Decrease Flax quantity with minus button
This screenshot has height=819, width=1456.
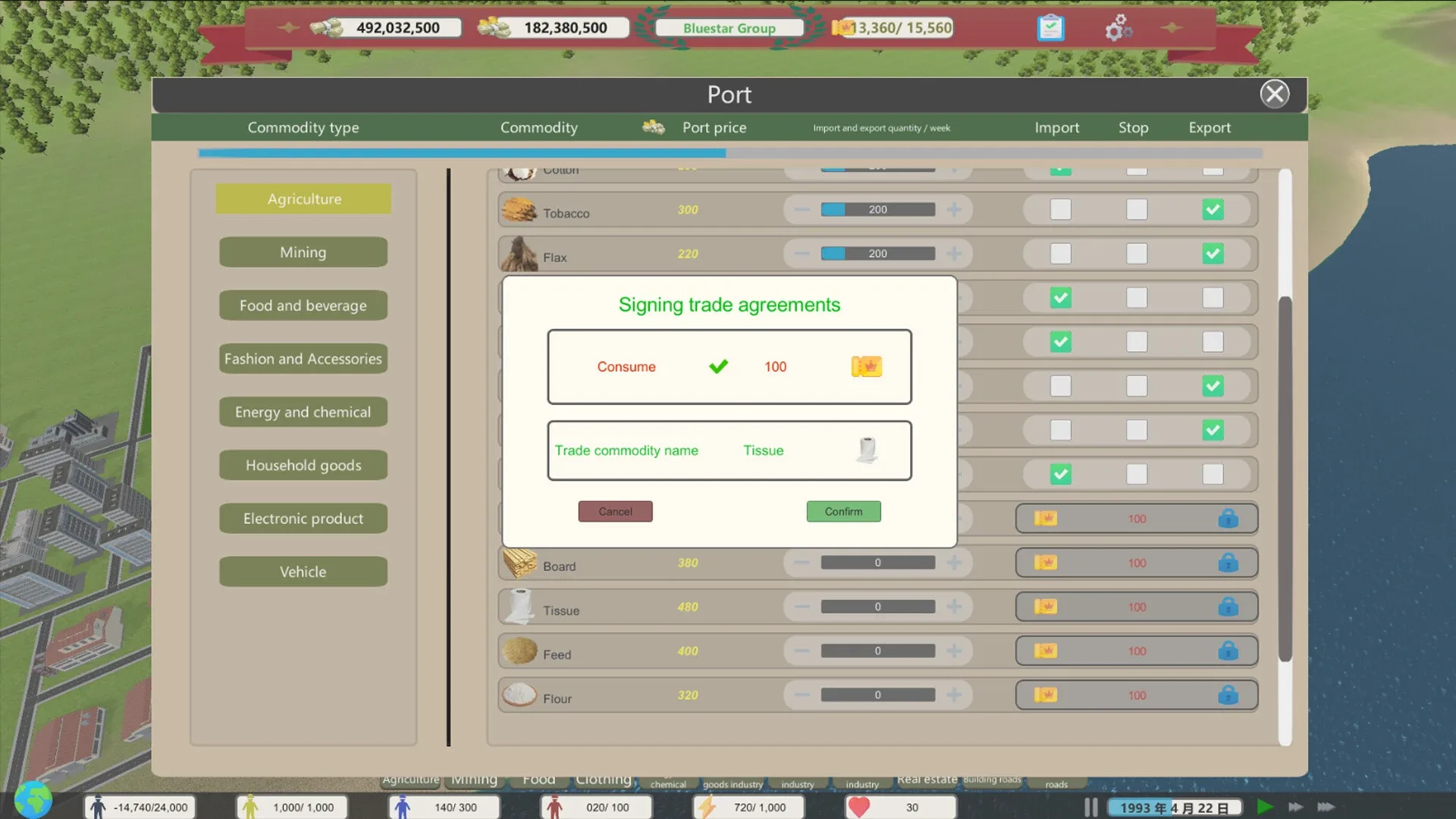point(802,254)
